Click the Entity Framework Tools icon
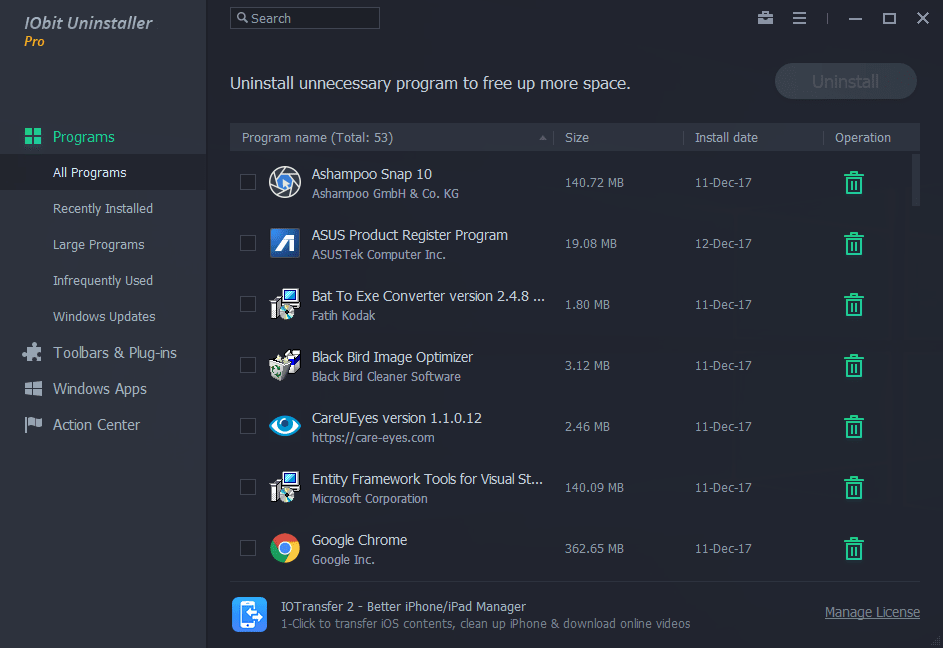943x648 pixels. pos(284,487)
